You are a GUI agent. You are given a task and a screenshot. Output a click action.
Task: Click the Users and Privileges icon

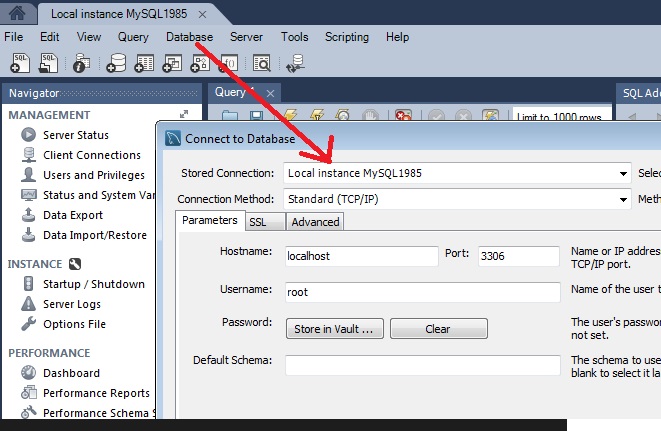coord(28,174)
